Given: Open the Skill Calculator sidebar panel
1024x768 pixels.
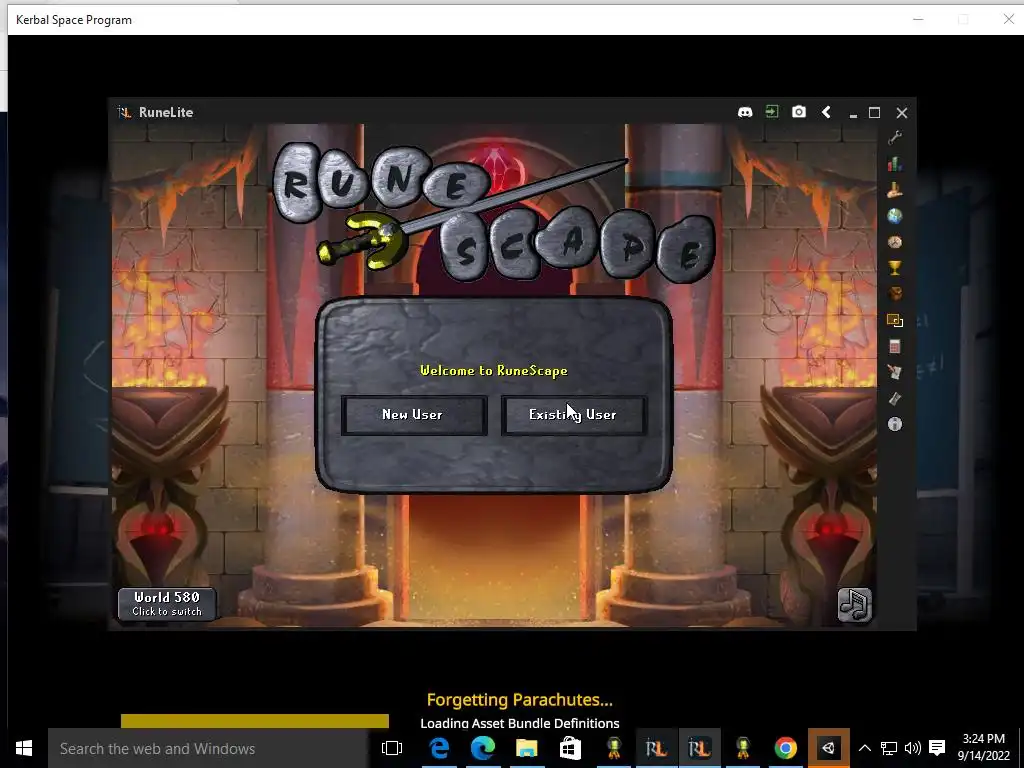Looking at the screenshot, I should 895,346.
